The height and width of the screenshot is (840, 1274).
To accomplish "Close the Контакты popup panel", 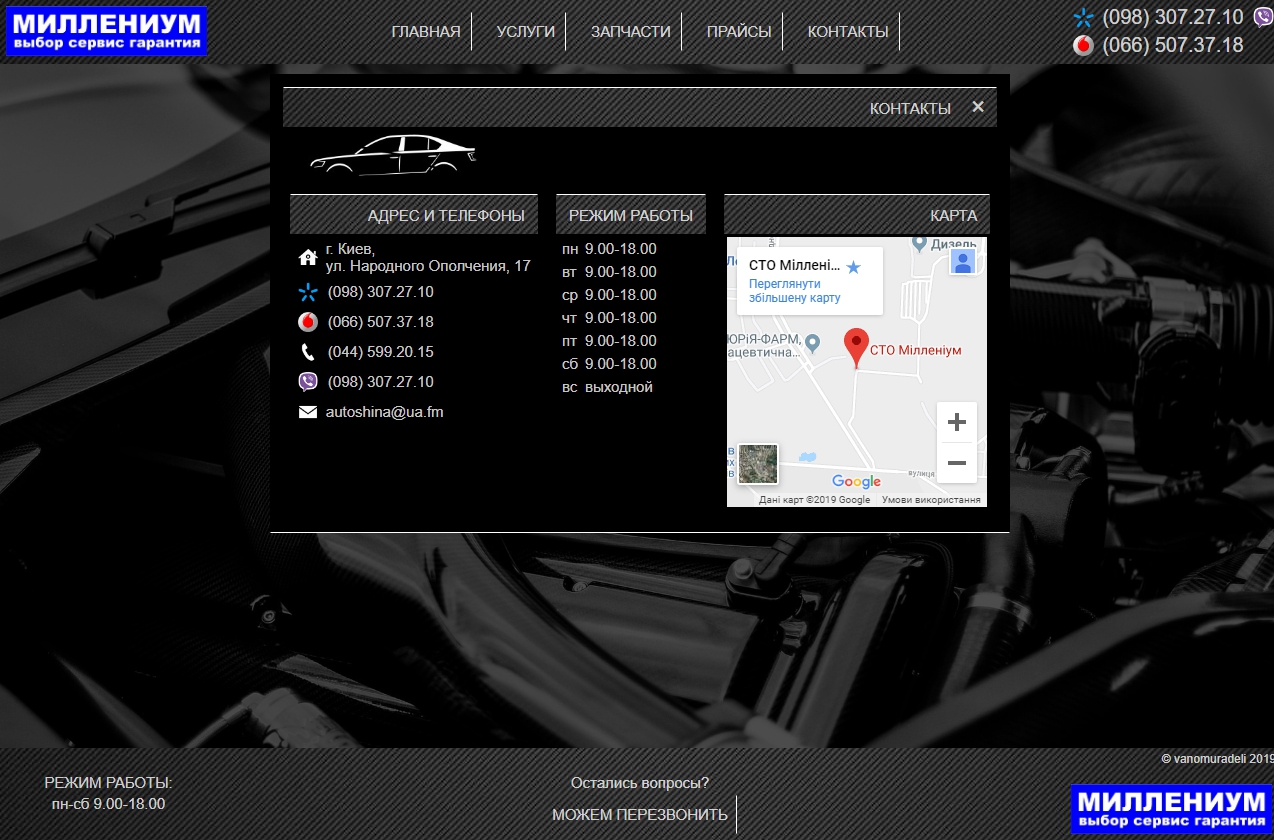I will pos(978,107).
